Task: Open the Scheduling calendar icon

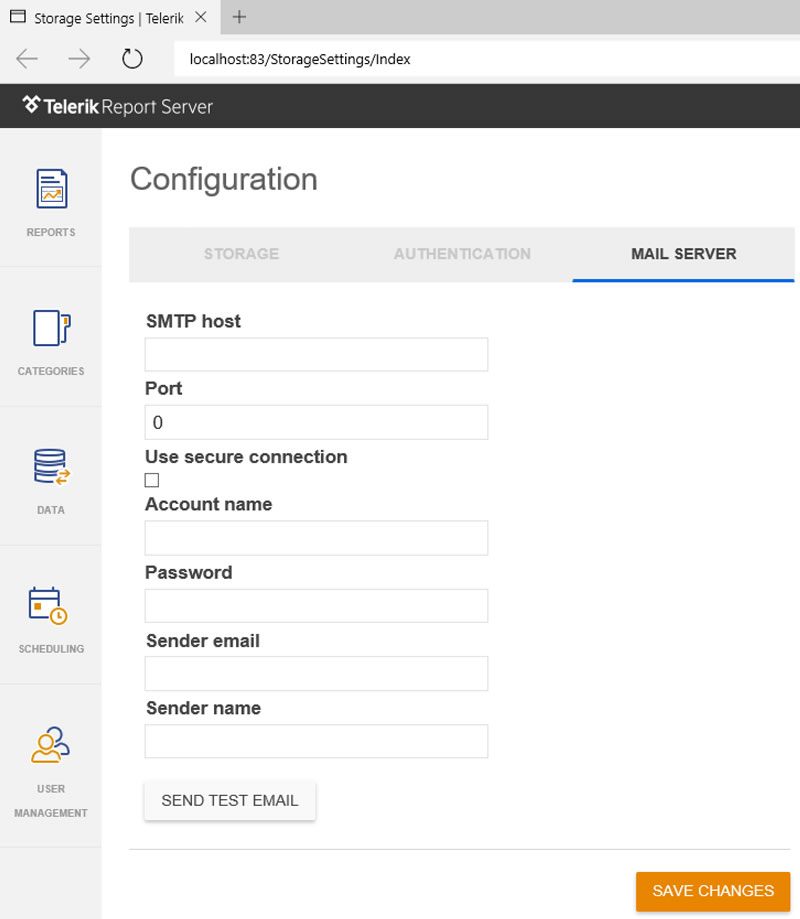Action: (48, 605)
